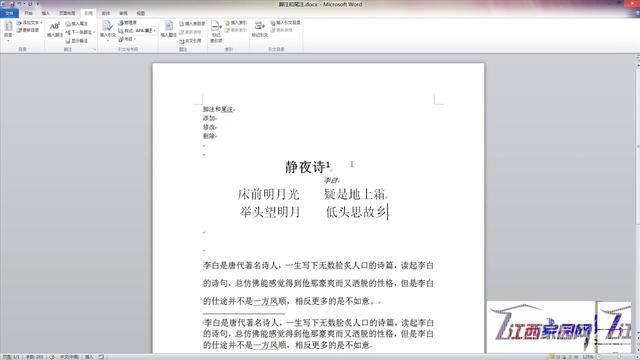Click the macro record icon in status bar
Viewport: 640px width, 360px height.
[101, 357]
